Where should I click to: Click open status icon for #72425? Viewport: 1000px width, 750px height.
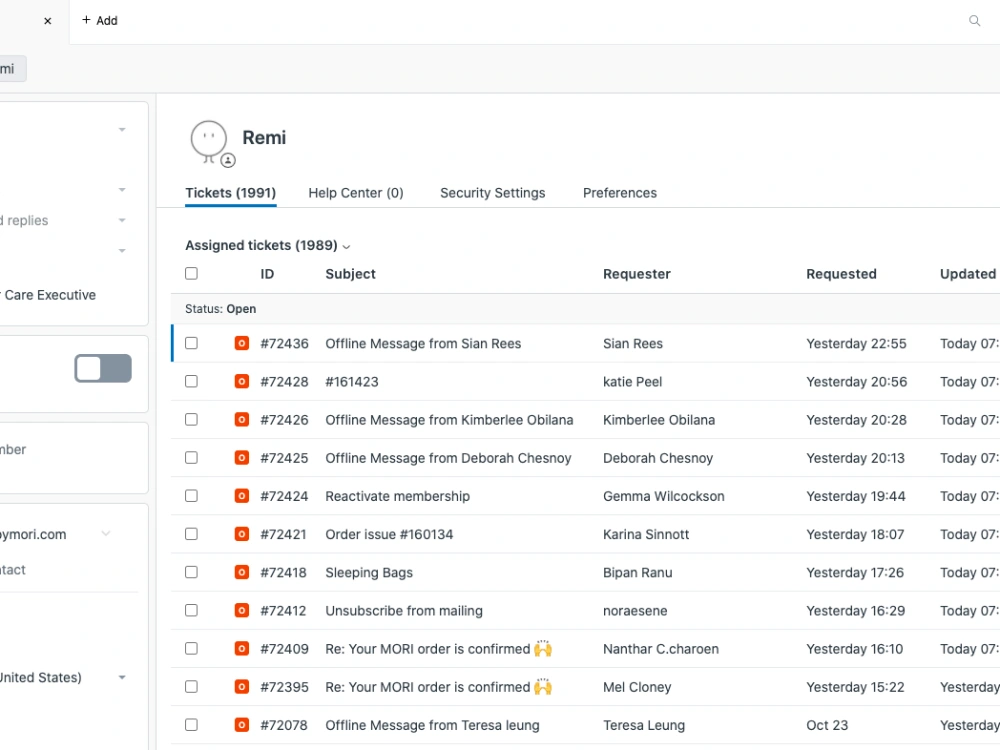[x=242, y=458]
